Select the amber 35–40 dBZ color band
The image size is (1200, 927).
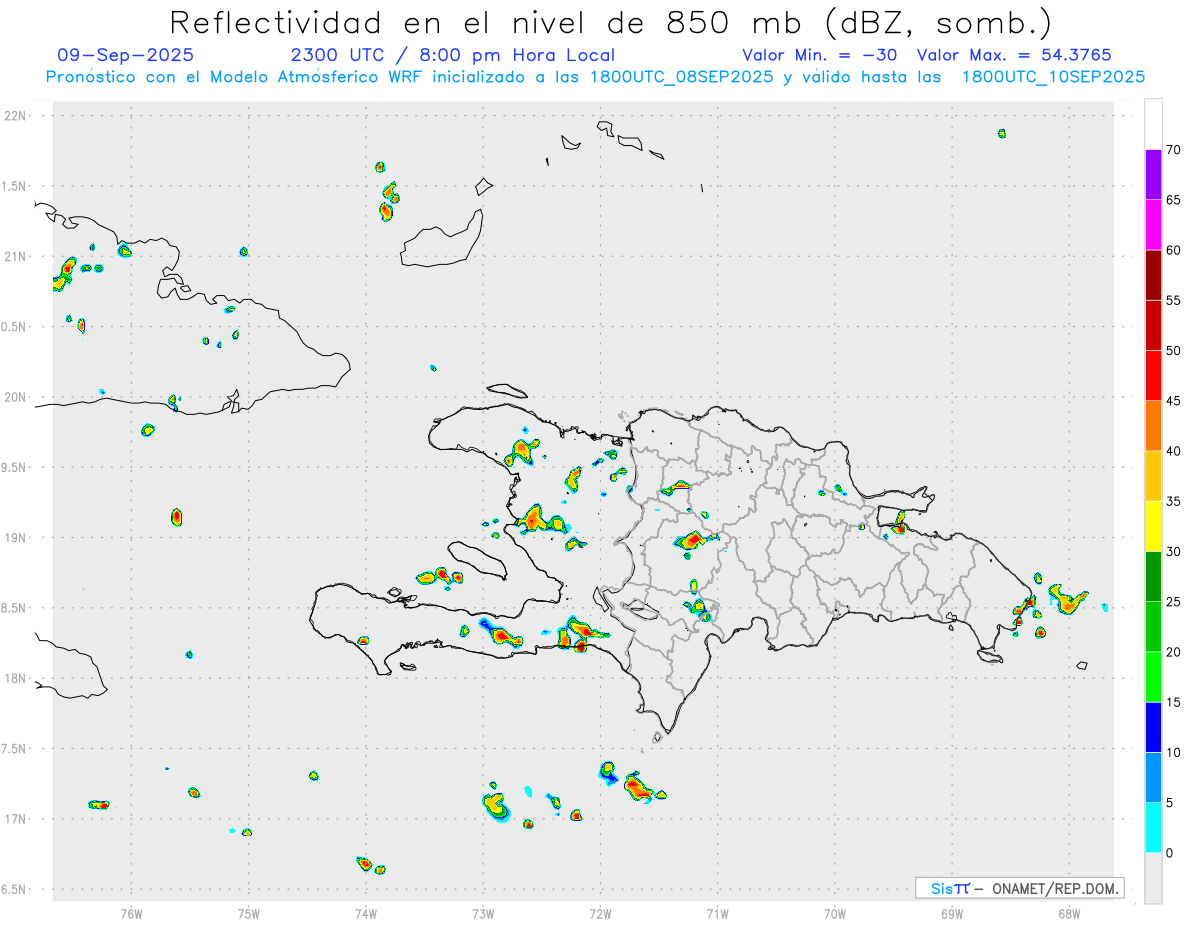1153,476
